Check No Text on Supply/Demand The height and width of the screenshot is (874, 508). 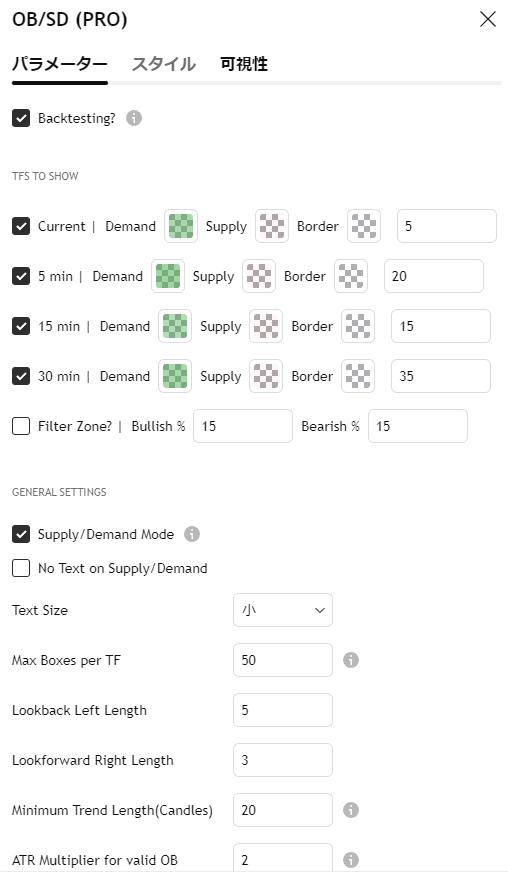[x=21, y=568]
